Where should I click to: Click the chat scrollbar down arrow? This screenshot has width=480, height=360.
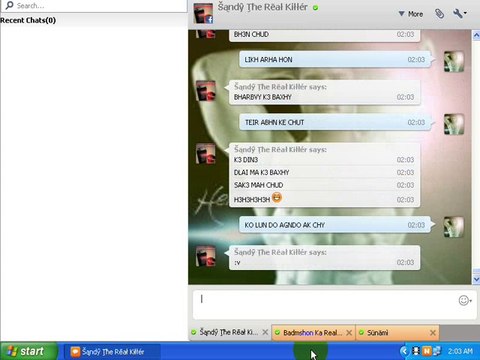pyautogui.click(x=476, y=279)
